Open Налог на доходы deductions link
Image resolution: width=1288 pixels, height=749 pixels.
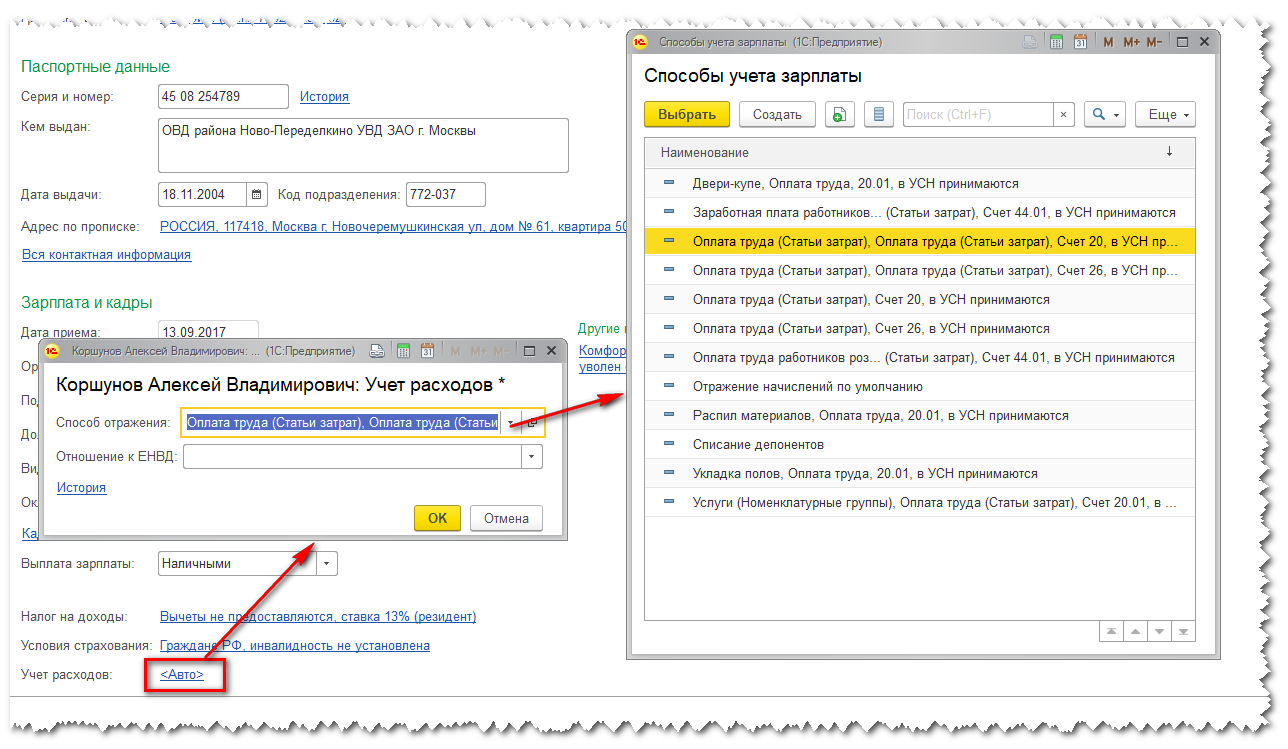point(318,616)
